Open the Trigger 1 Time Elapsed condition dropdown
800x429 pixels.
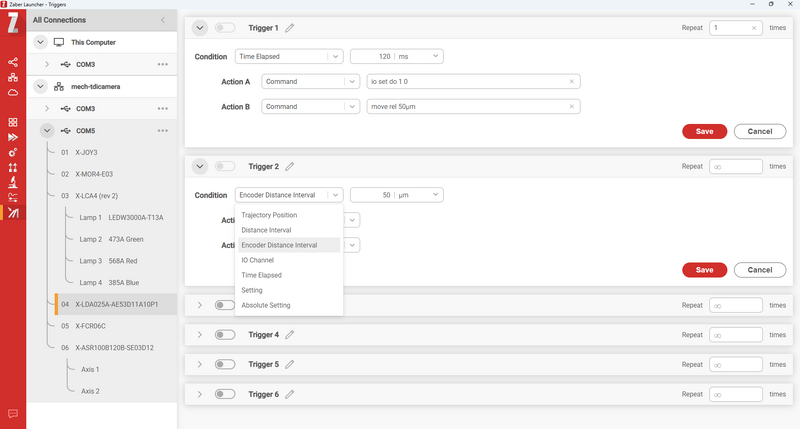tap(289, 57)
